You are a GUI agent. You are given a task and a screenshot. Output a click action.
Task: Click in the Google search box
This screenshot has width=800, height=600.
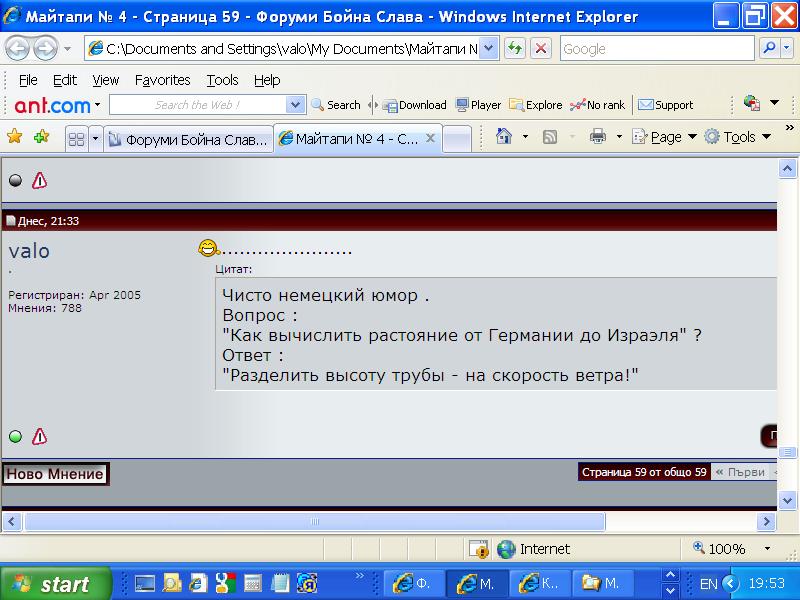655,48
